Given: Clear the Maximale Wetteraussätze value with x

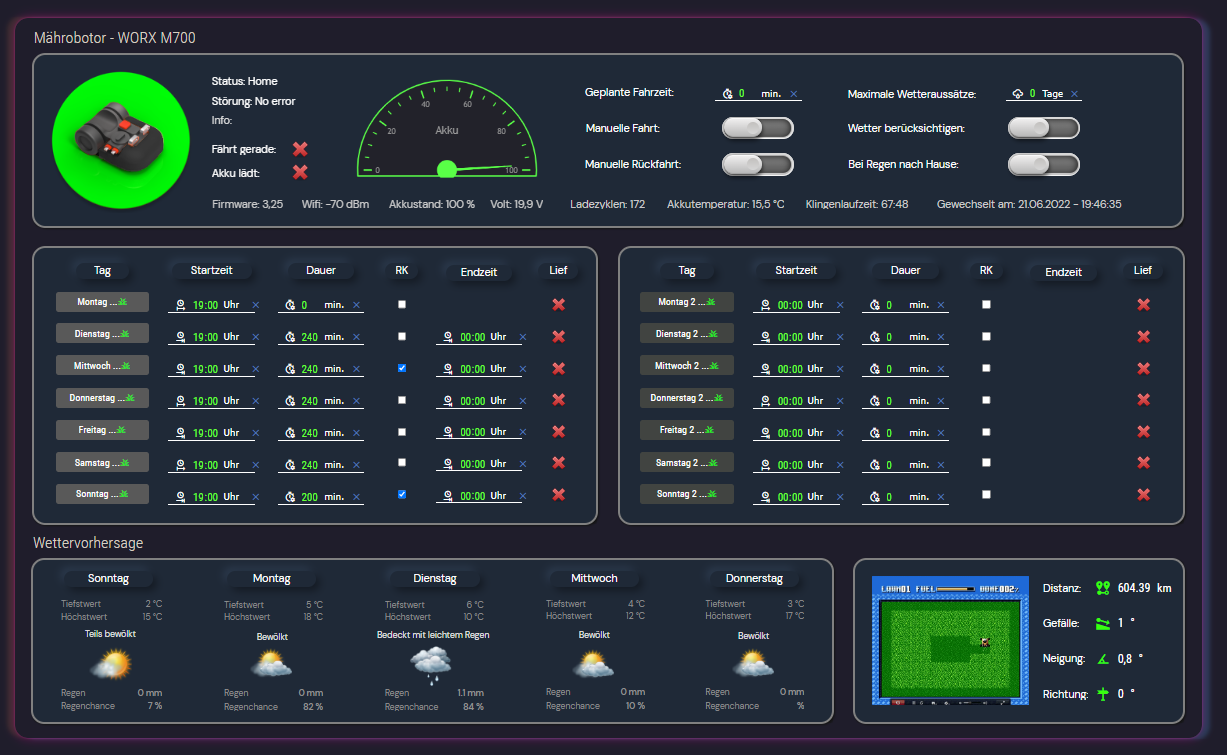Looking at the screenshot, I should 1075,94.
